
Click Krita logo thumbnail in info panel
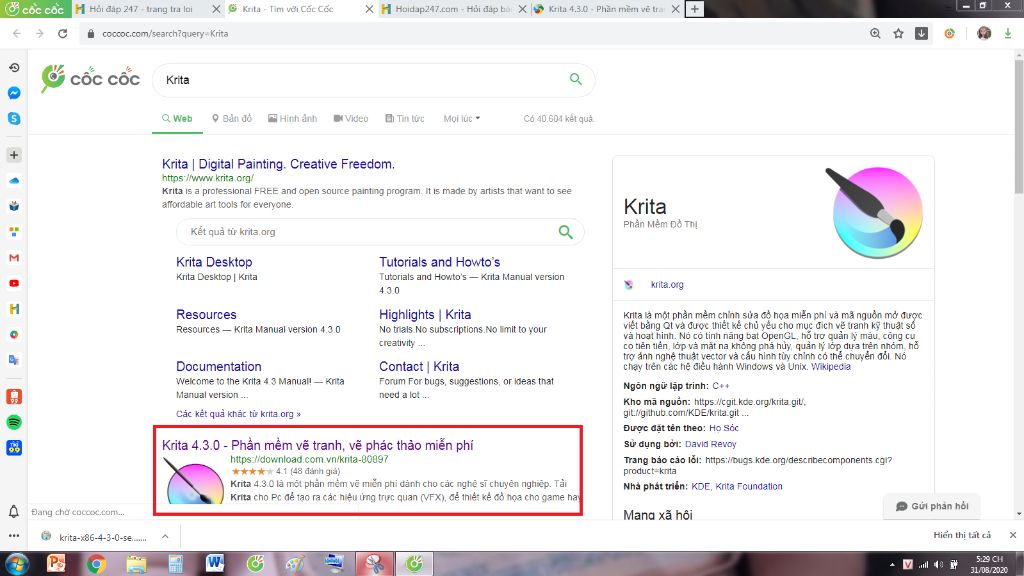874,212
